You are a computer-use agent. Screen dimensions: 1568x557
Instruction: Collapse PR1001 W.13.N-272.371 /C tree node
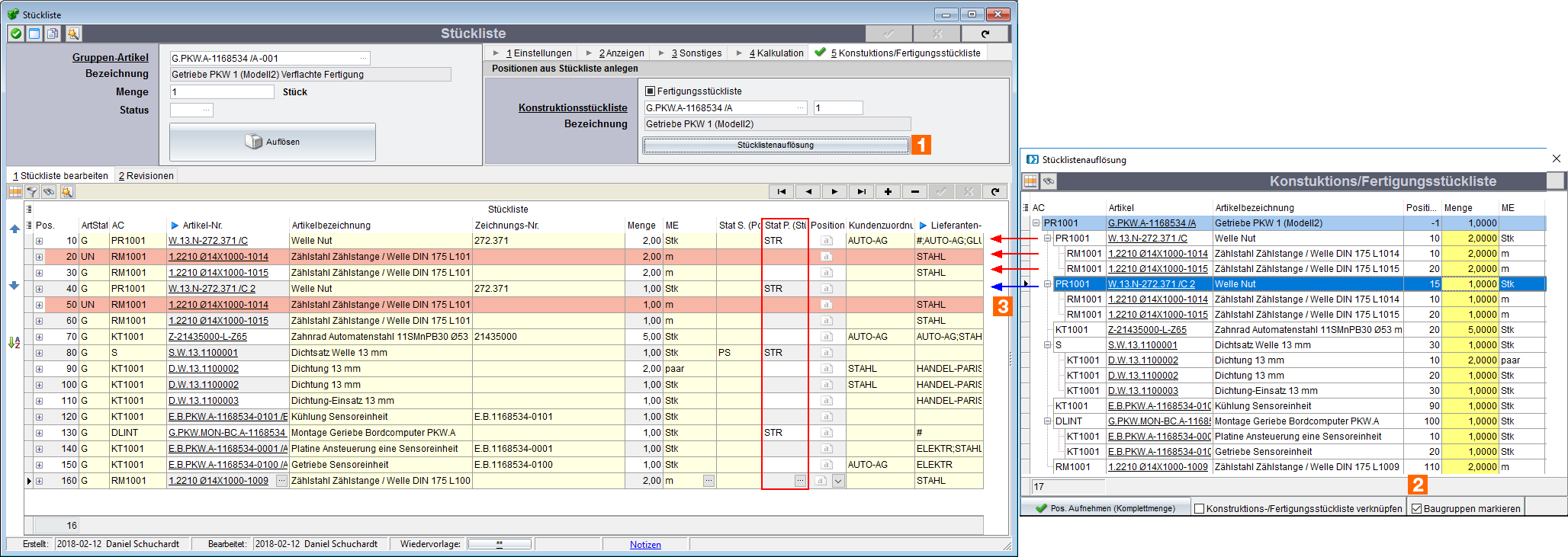[1048, 238]
